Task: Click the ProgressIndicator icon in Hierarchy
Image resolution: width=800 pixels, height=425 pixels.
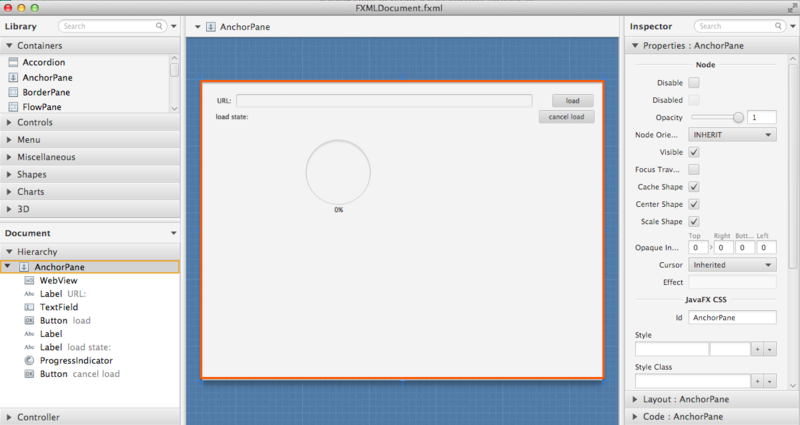Action: point(29,360)
